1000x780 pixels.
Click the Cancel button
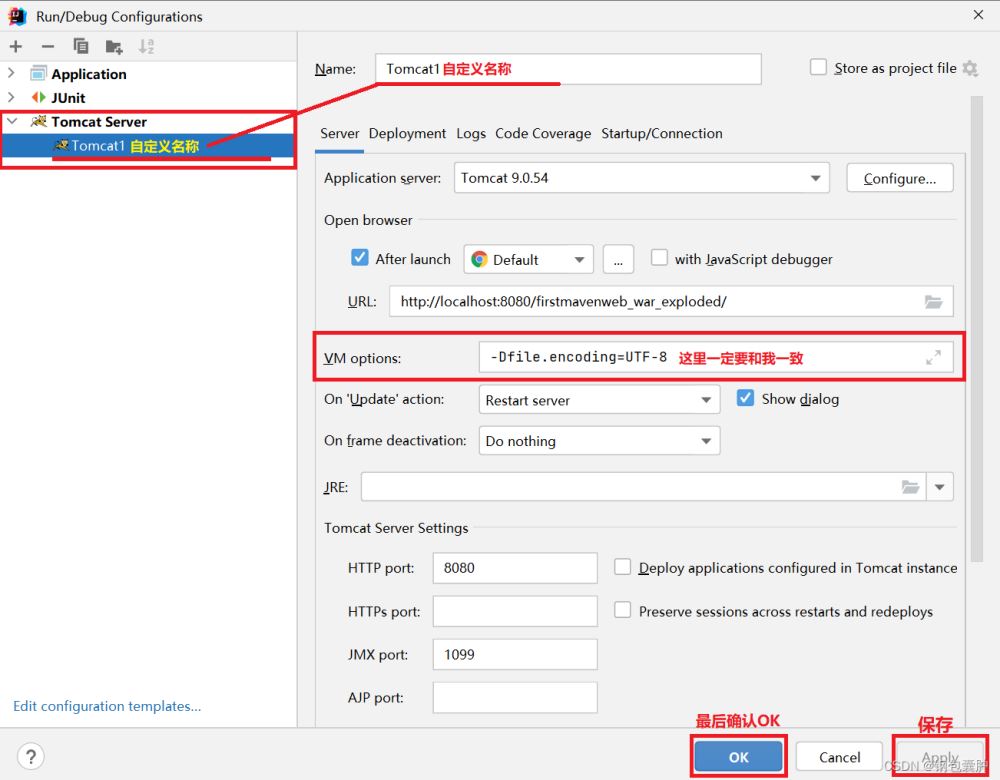pyautogui.click(x=839, y=757)
